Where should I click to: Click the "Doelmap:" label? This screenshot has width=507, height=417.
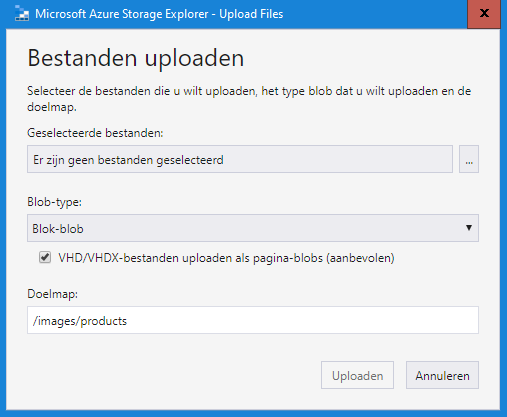[x=52, y=294]
